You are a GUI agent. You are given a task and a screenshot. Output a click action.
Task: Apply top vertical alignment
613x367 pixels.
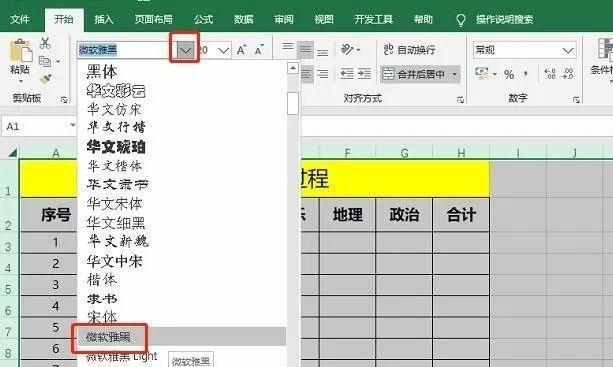(288, 47)
